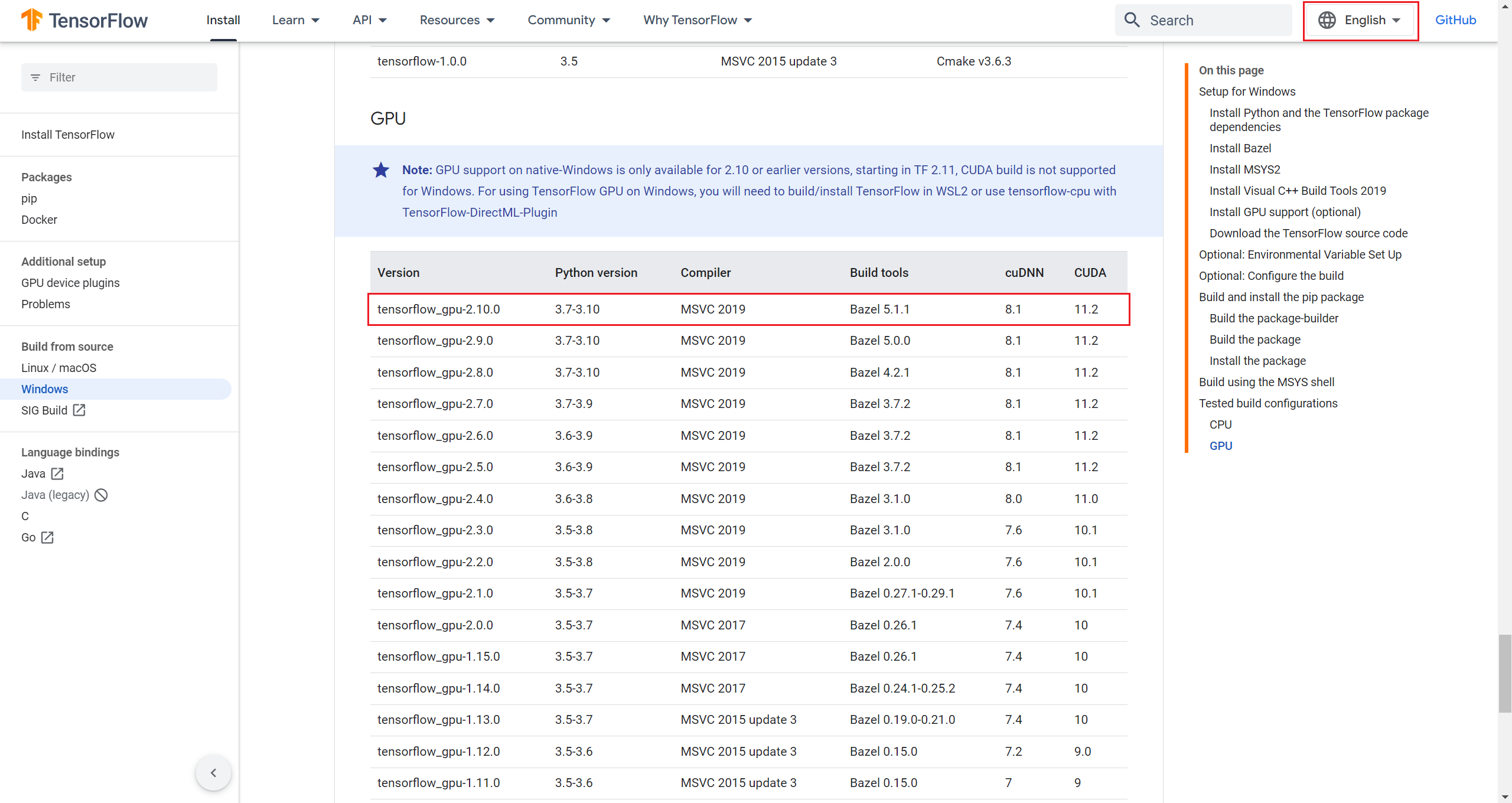Viewport: 1512px width, 803px height.
Task: Jump to Install Bazel section
Action: (x=1240, y=148)
